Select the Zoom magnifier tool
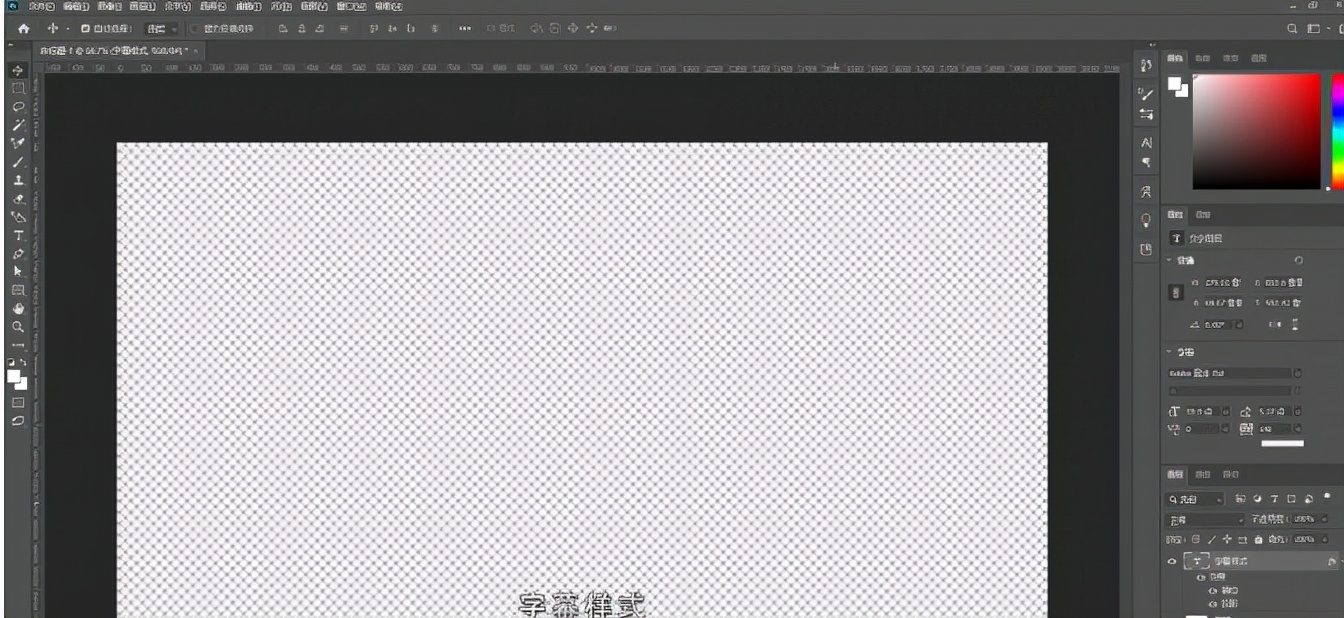 (18, 326)
